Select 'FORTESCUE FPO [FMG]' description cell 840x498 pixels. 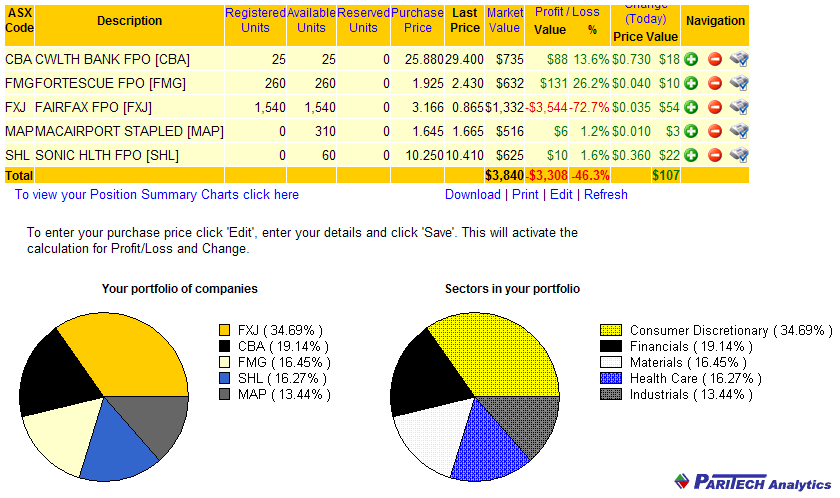(129, 83)
